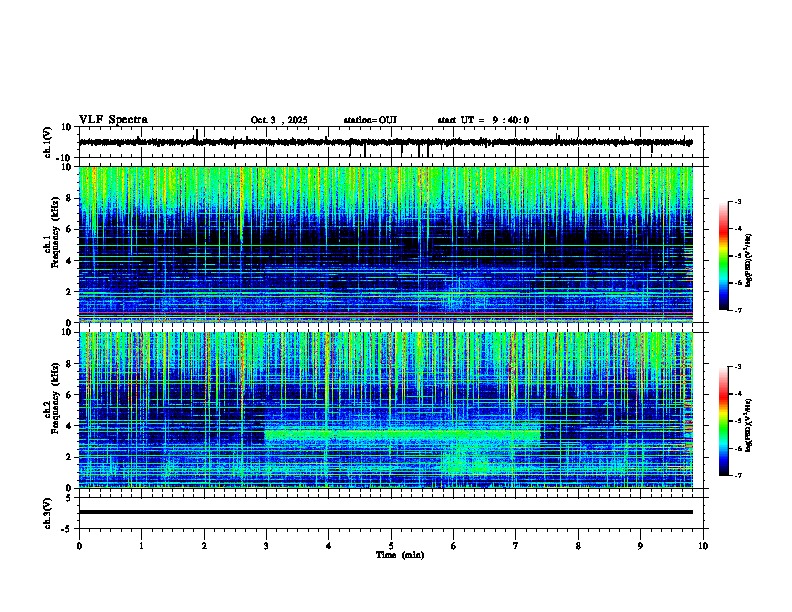The width and height of the screenshot is (792, 612).
Task: Click the log(PSD) label beside ch.1 colorbar
Action: click(748, 260)
